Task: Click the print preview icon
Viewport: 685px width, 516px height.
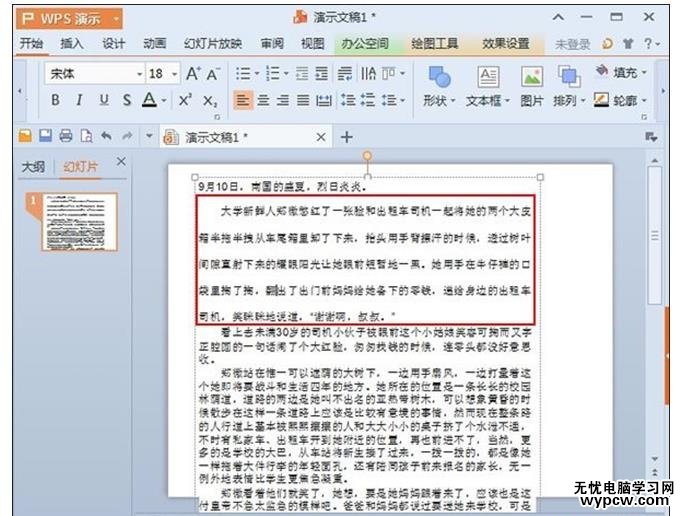Action: (86, 136)
